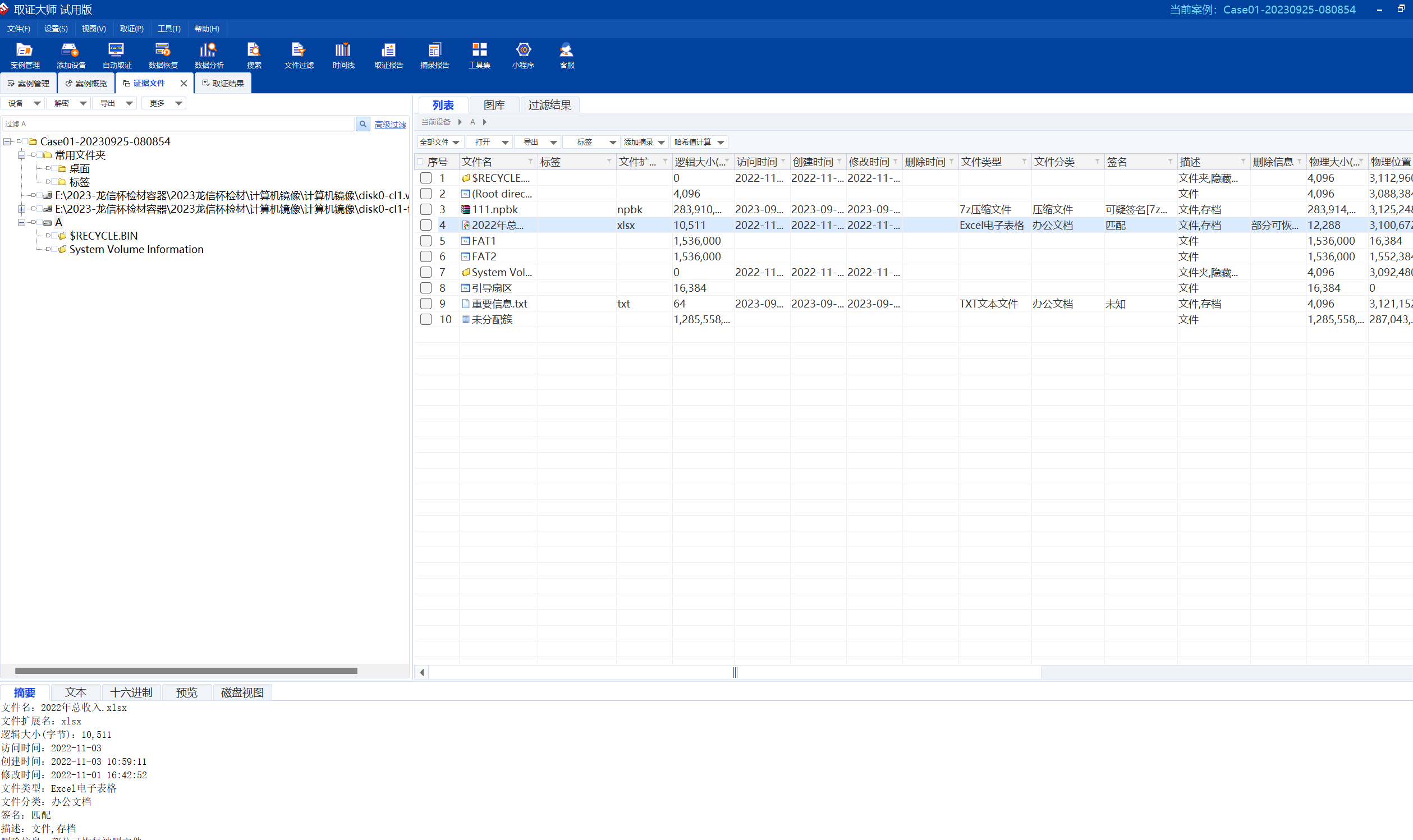Generate 取证报告 from the toolbar
The height and width of the screenshot is (840, 1413).
click(388, 56)
